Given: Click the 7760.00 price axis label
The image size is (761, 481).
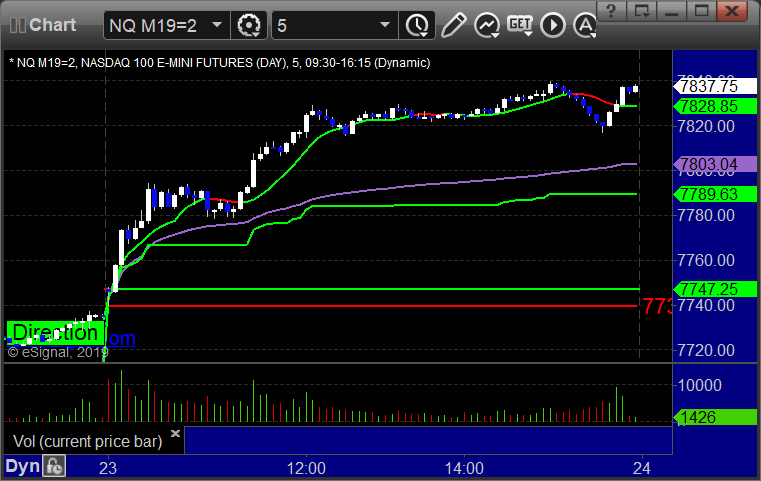Looking at the screenshot, I should (706, 260).
